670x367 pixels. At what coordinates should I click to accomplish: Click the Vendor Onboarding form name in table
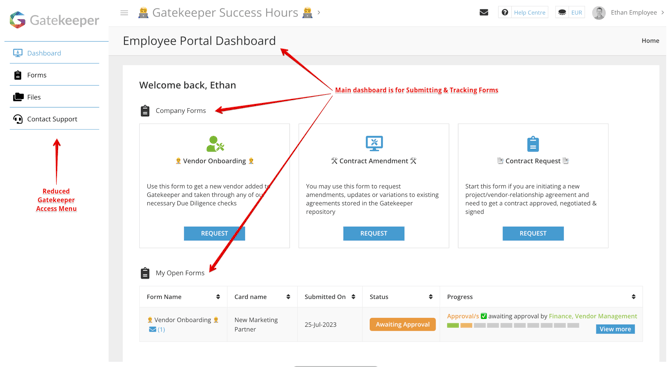pos(182,320)
